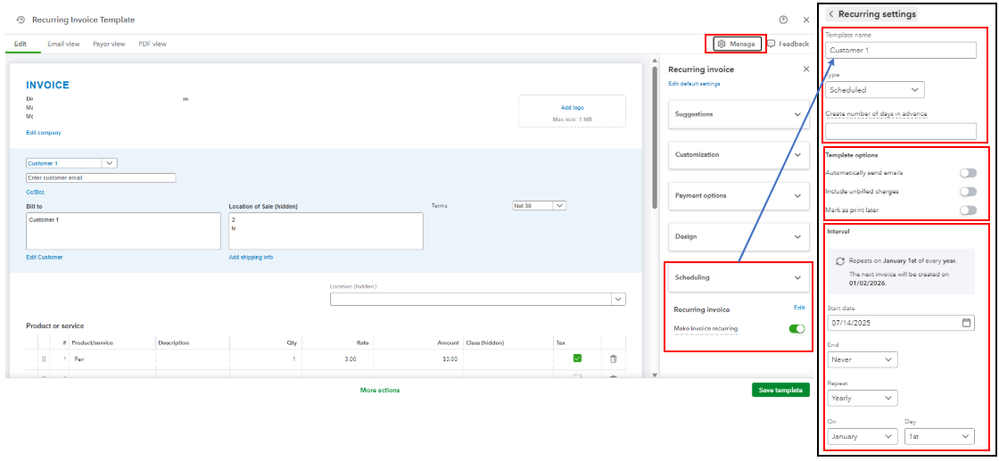Image resolution: width=999 pixels, height=461 pixels.
Task: Go back using Recurring settings chevron
Action: 831,14
